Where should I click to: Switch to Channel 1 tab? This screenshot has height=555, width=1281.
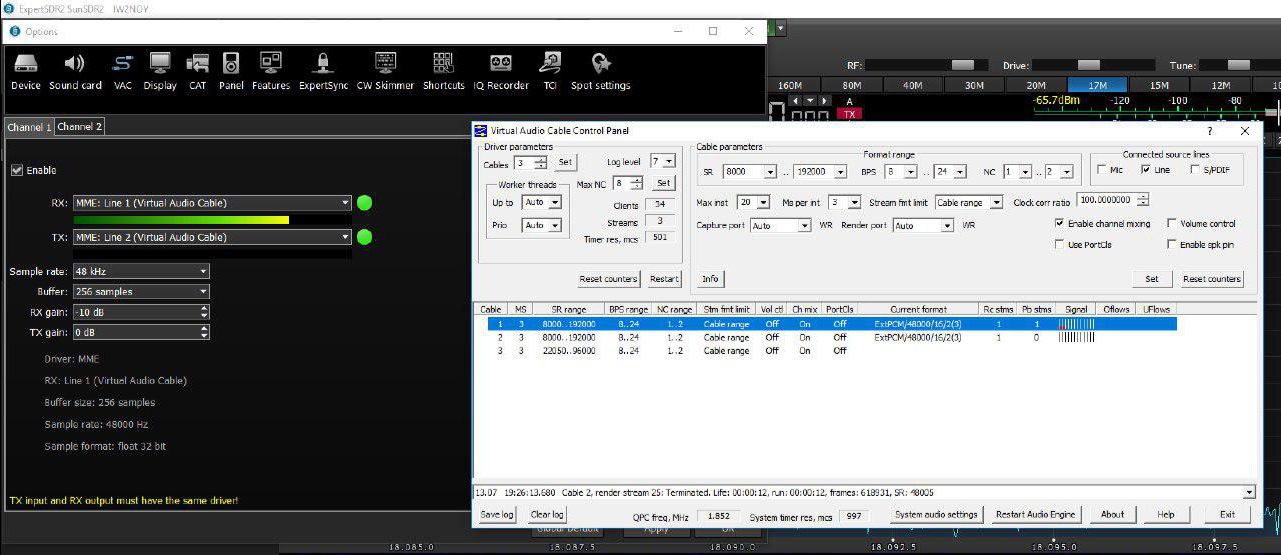pyautogui.click(x=29, y=127)
